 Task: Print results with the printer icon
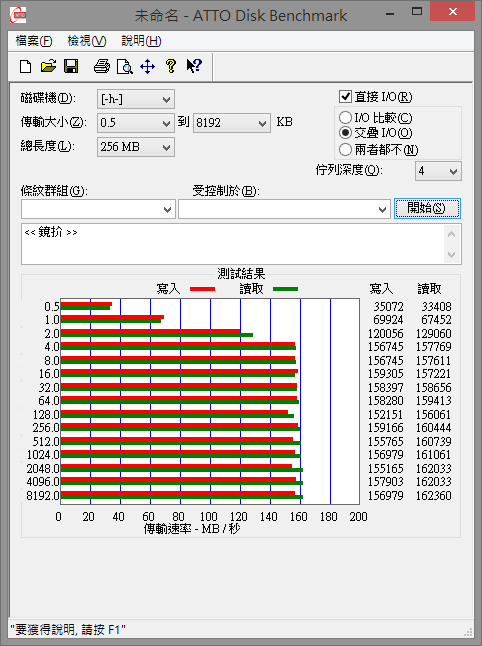(102, 66)
